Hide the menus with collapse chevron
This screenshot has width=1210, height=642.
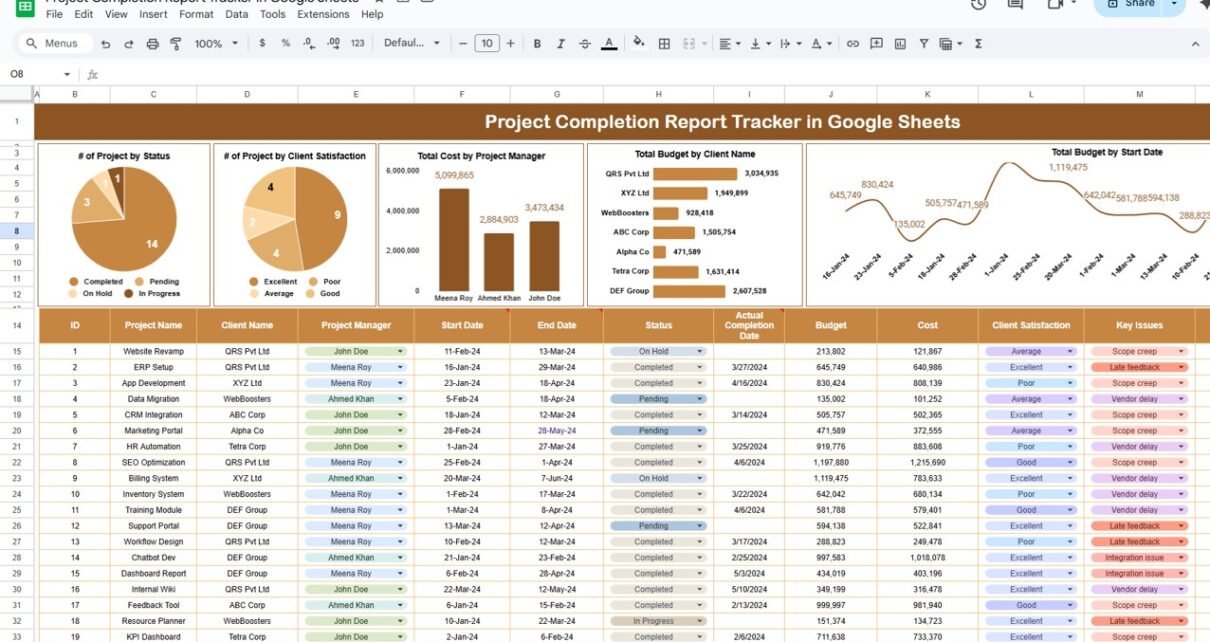pos(1195,44)
